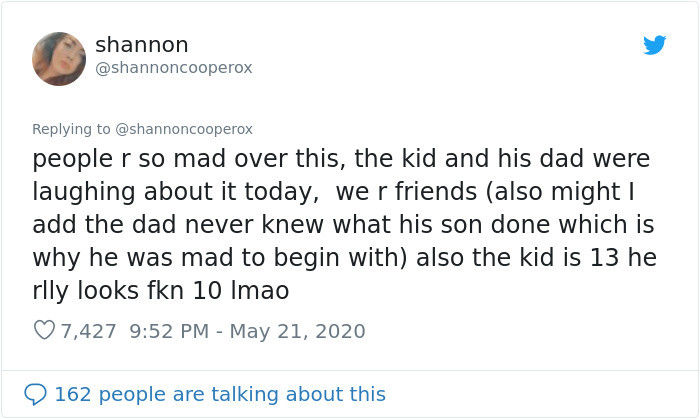Screen dimensions: 700x419
Task: Click the 7,427 likes count
Action: [89, 331]
